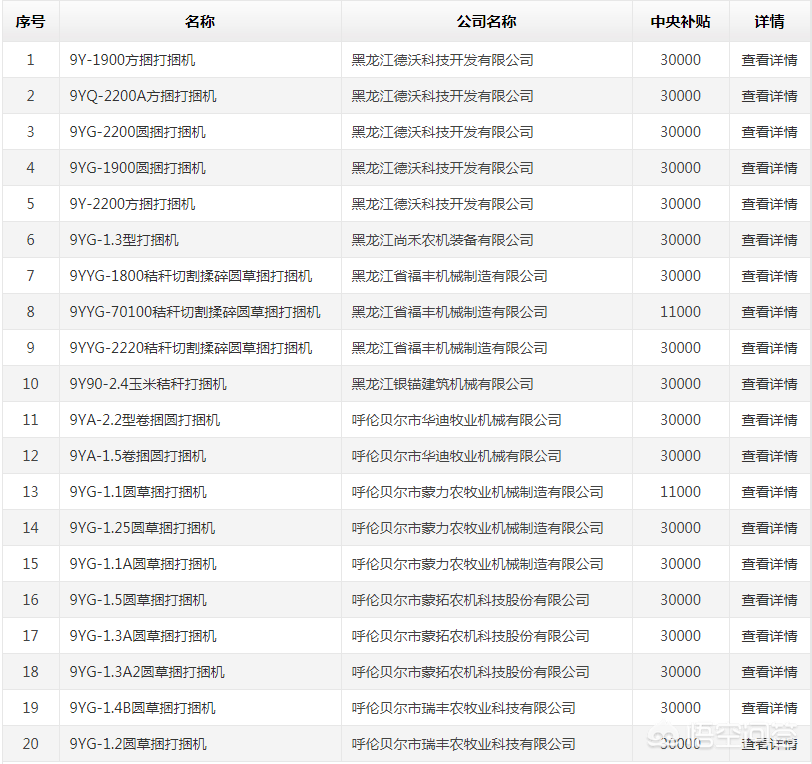Open 查看详情 for 9YG-1.4B圆草捆打捆机
The width and height of the screenshot is (812, 764).
[x=769, y=708]
